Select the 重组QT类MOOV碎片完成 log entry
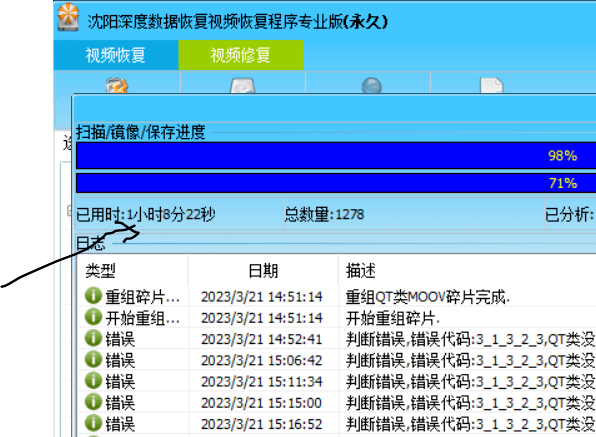The width and height of the screenshot is (596, 437). point(337,296)
